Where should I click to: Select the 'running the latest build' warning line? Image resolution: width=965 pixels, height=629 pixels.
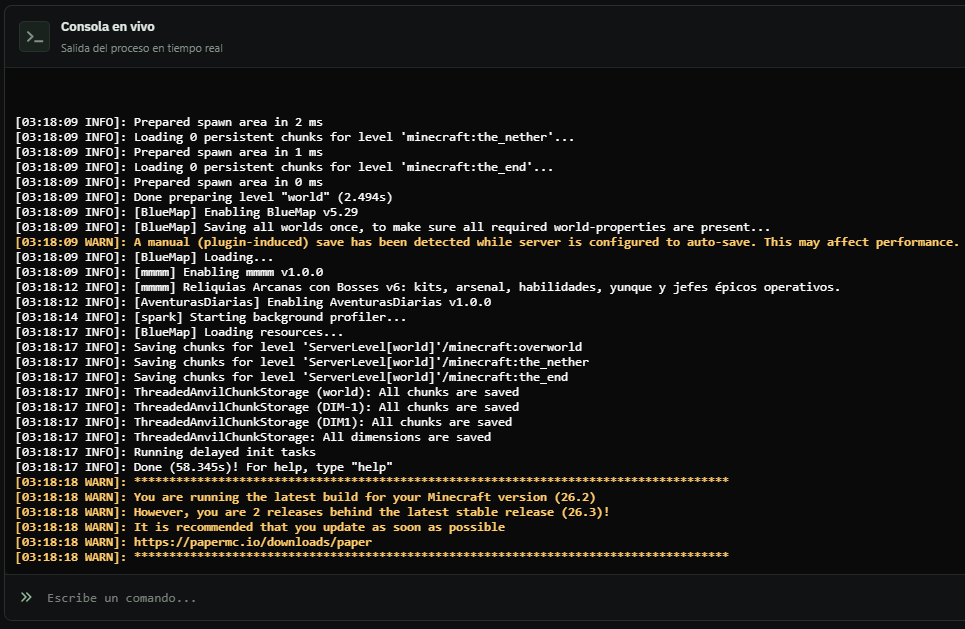(x=306, y=497)
